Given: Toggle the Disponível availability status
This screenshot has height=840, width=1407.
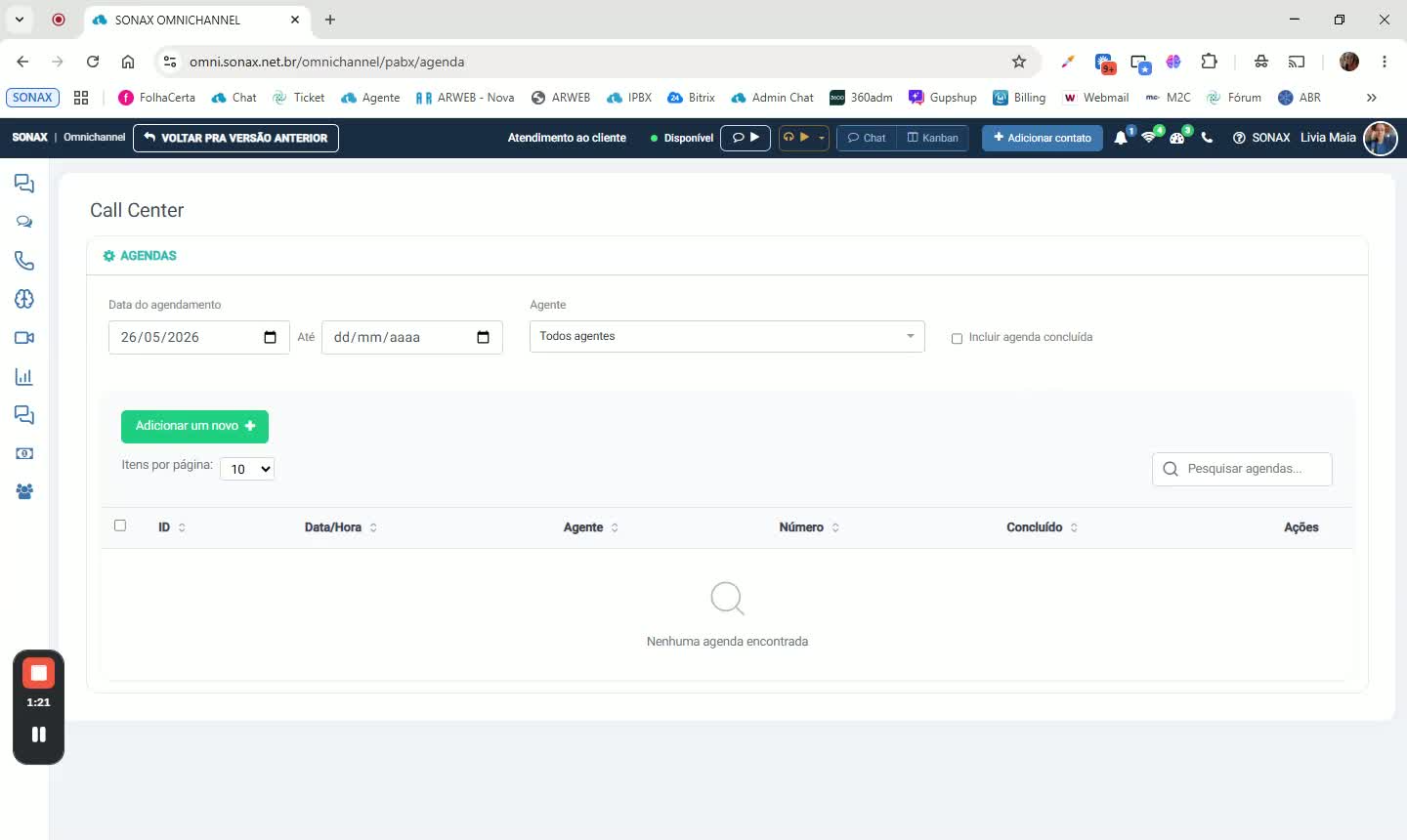Looking at the screenshot, I should [682, 138].
